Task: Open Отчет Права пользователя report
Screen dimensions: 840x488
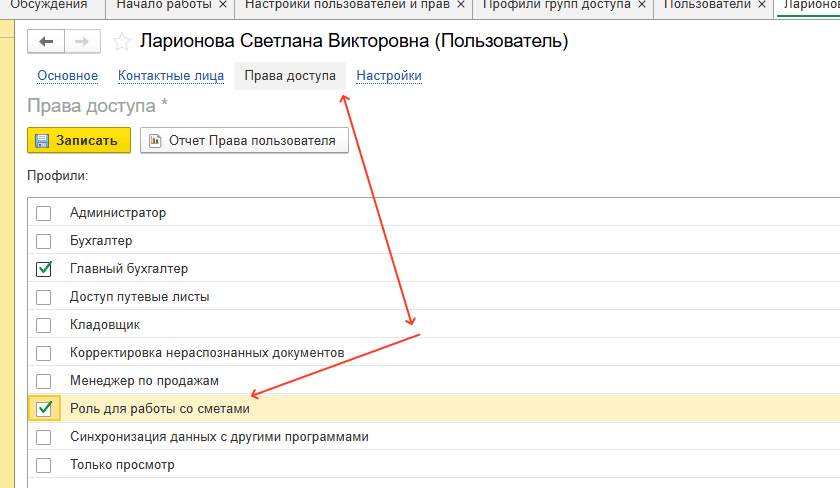Action: point(244,141)
